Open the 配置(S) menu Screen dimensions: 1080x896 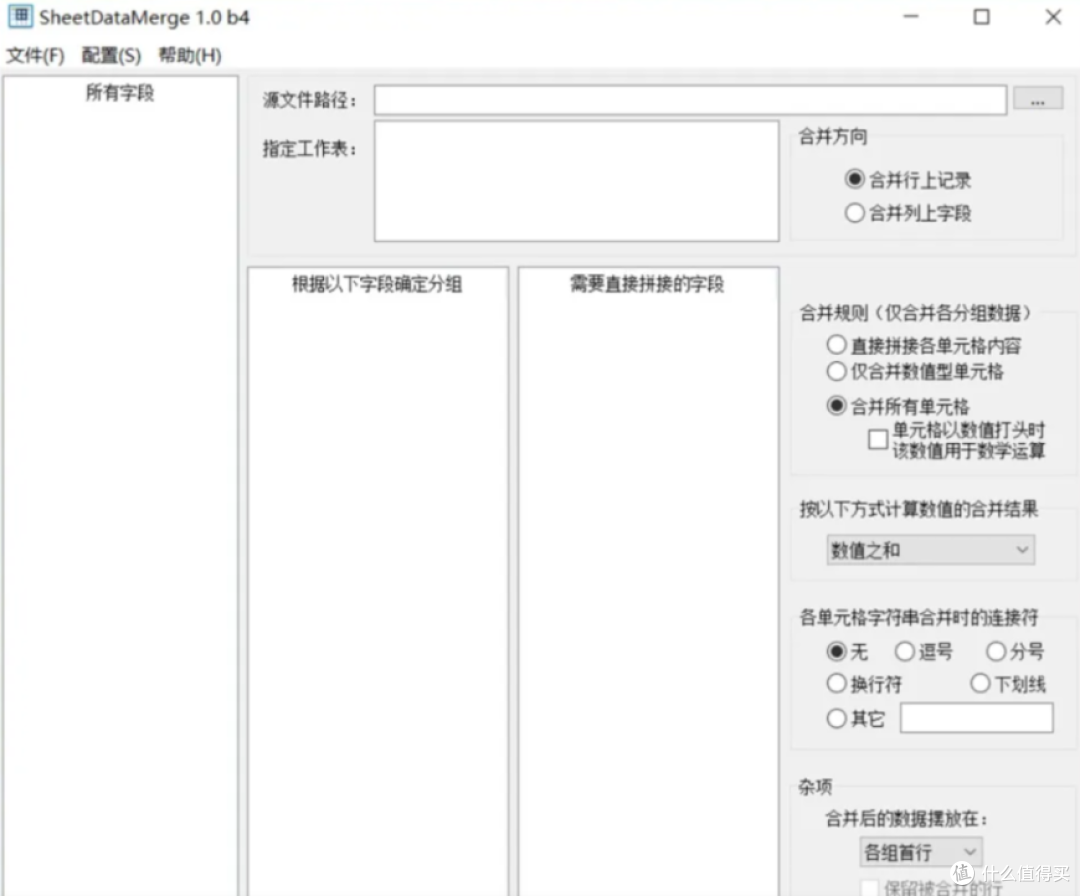point(111,55)
